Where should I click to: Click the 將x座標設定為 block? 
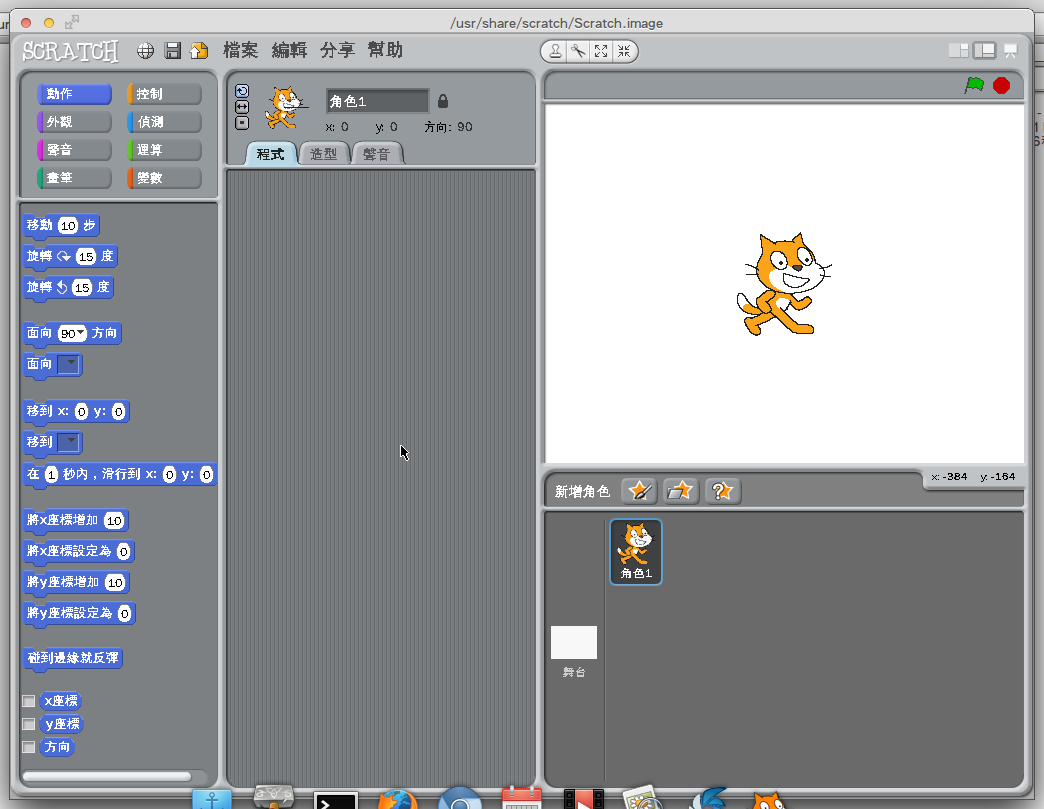coord(79,551)
